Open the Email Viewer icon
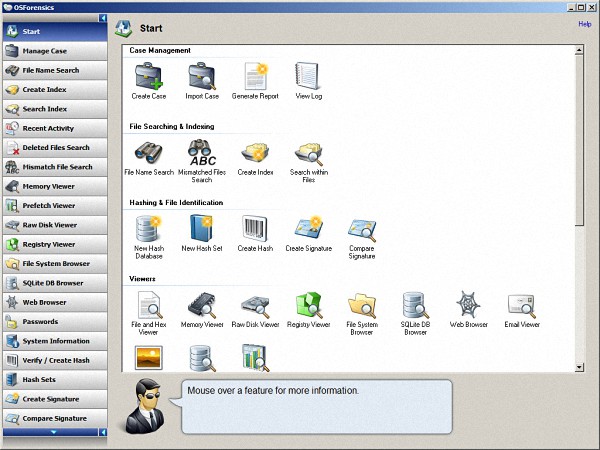600x450 pixels. coord(523,306)
